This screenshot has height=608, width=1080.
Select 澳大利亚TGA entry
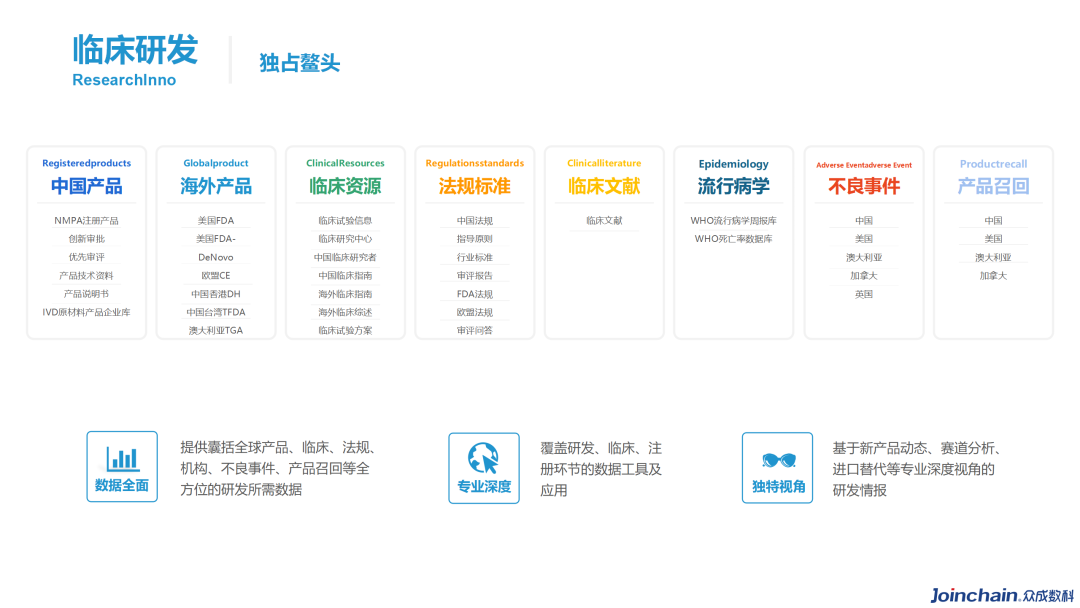tap(216, 331)
